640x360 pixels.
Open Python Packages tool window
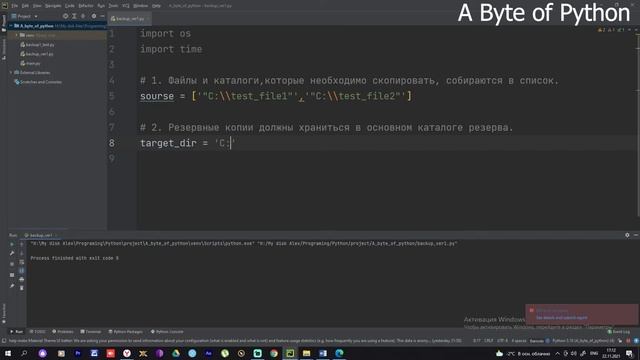[126, 332]
